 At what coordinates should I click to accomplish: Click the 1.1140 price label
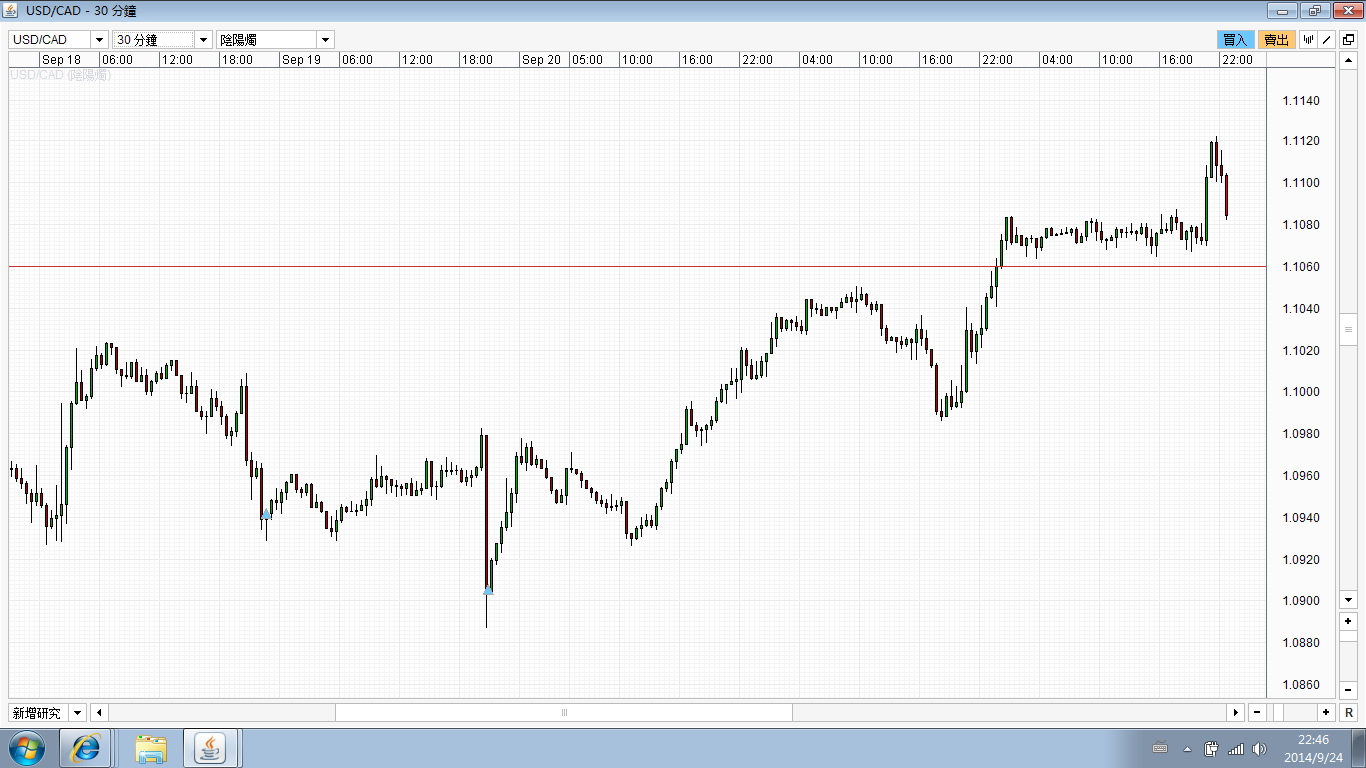tap(1301, 101)
